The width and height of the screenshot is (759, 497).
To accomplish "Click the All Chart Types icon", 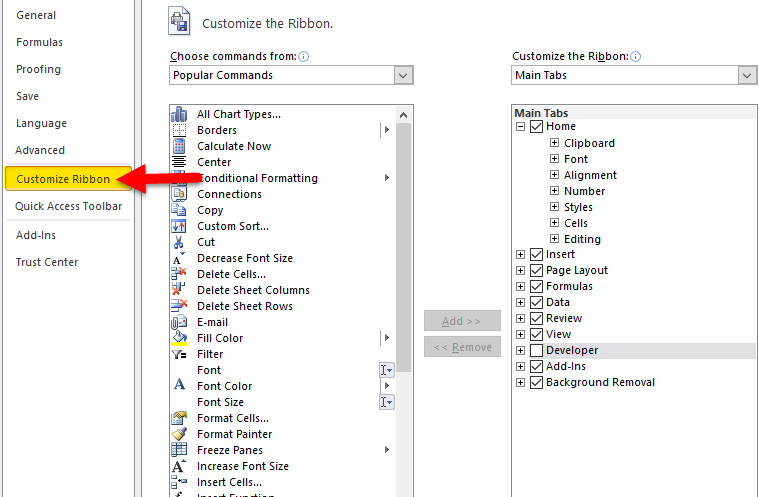I will pyautogui.click(x=179, y=114).
